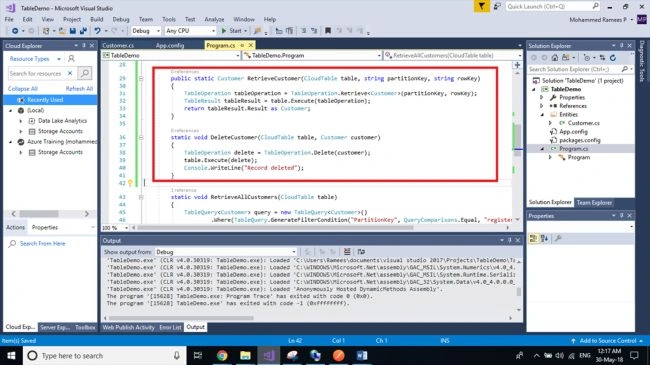Open the Analyze menu
The height and width of the screenshot is (365, 650).
pos(214,19)
